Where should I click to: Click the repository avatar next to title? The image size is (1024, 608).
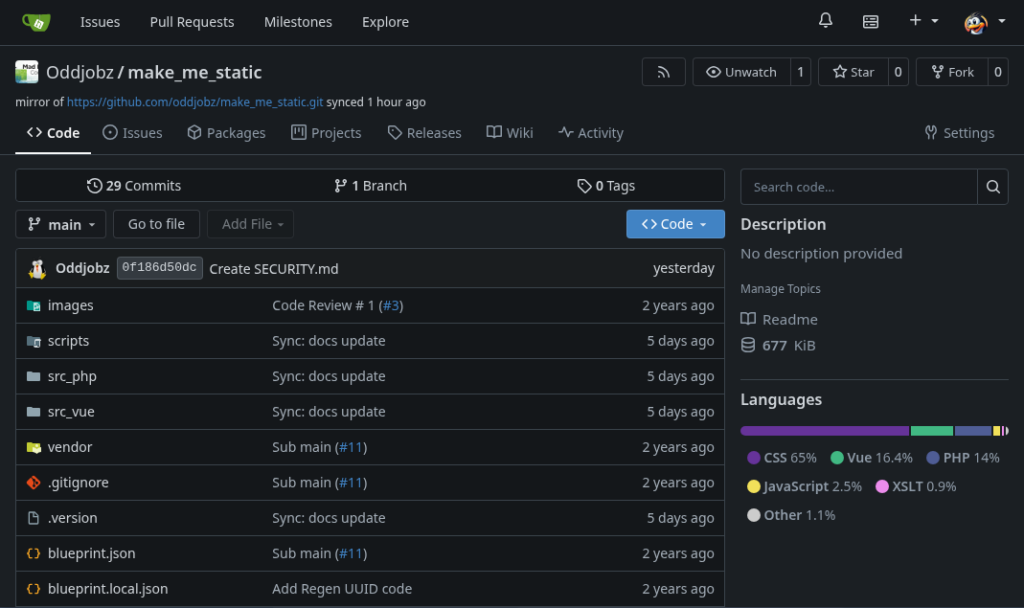27,72
